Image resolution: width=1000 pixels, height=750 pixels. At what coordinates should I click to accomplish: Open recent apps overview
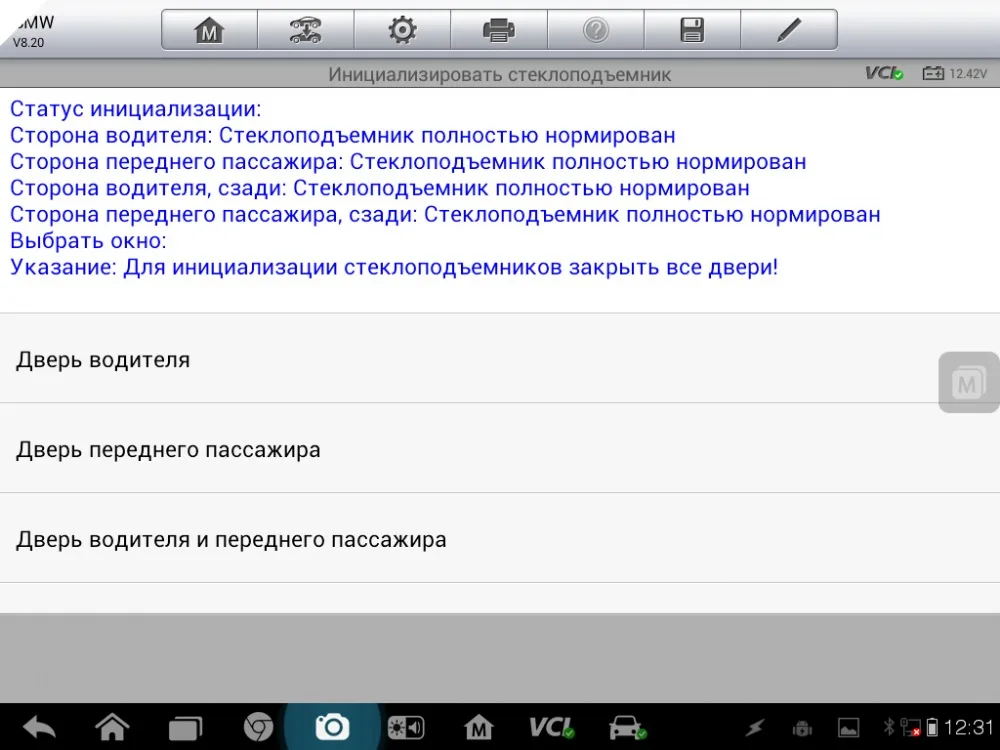click(186, 728)
